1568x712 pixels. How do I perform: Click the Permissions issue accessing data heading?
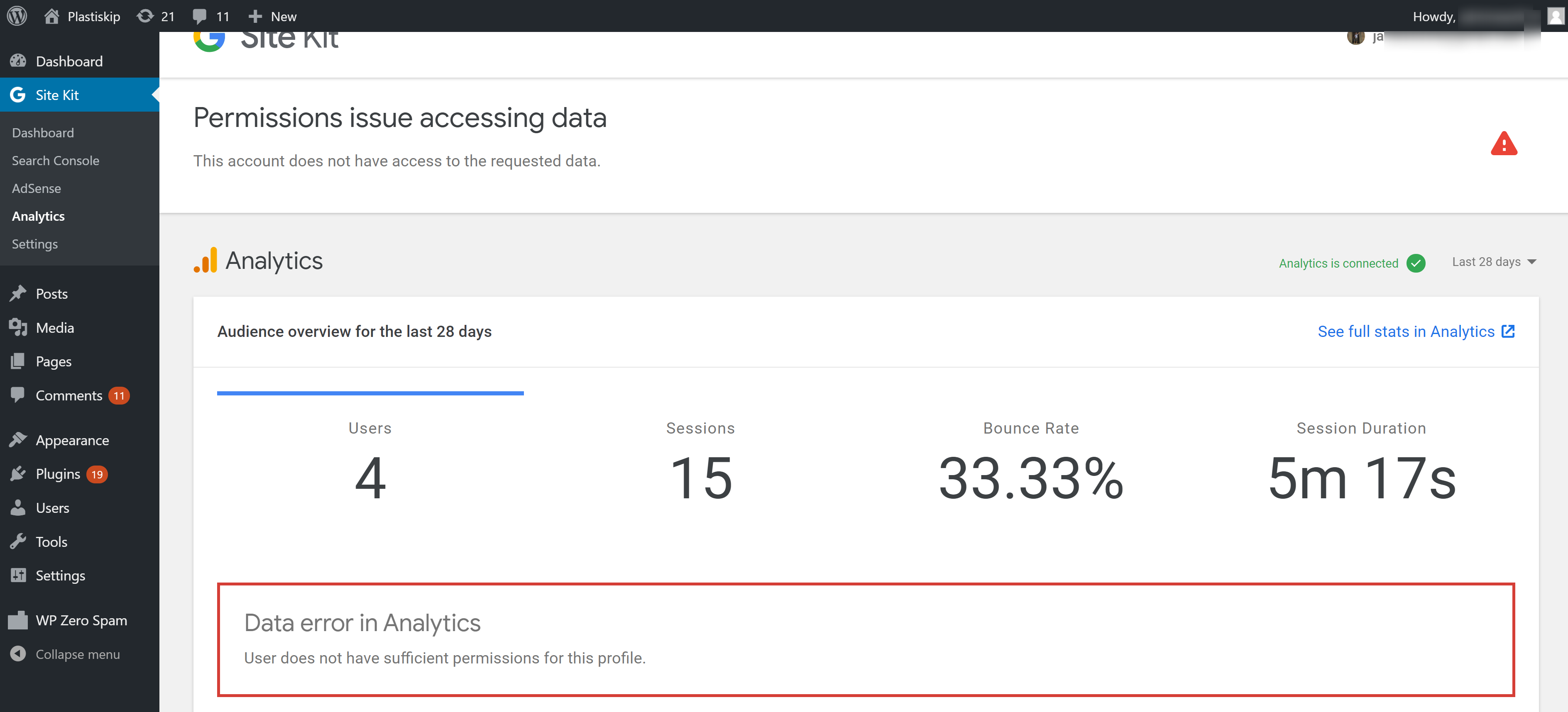tap(400, 117)
